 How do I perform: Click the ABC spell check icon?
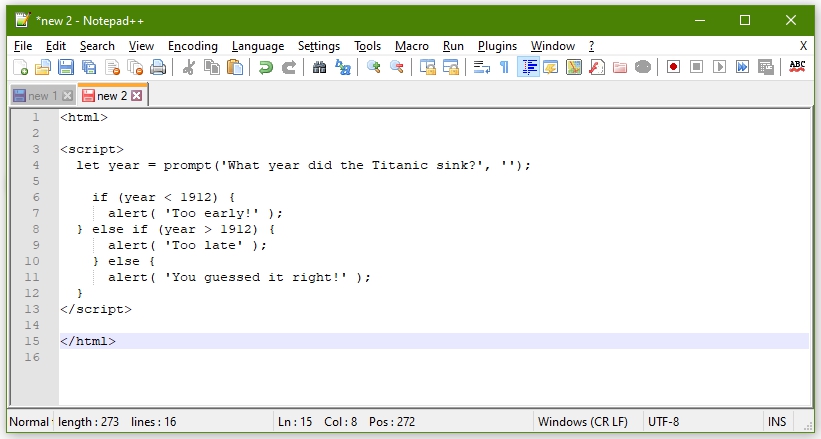click(x=797, y=67)
